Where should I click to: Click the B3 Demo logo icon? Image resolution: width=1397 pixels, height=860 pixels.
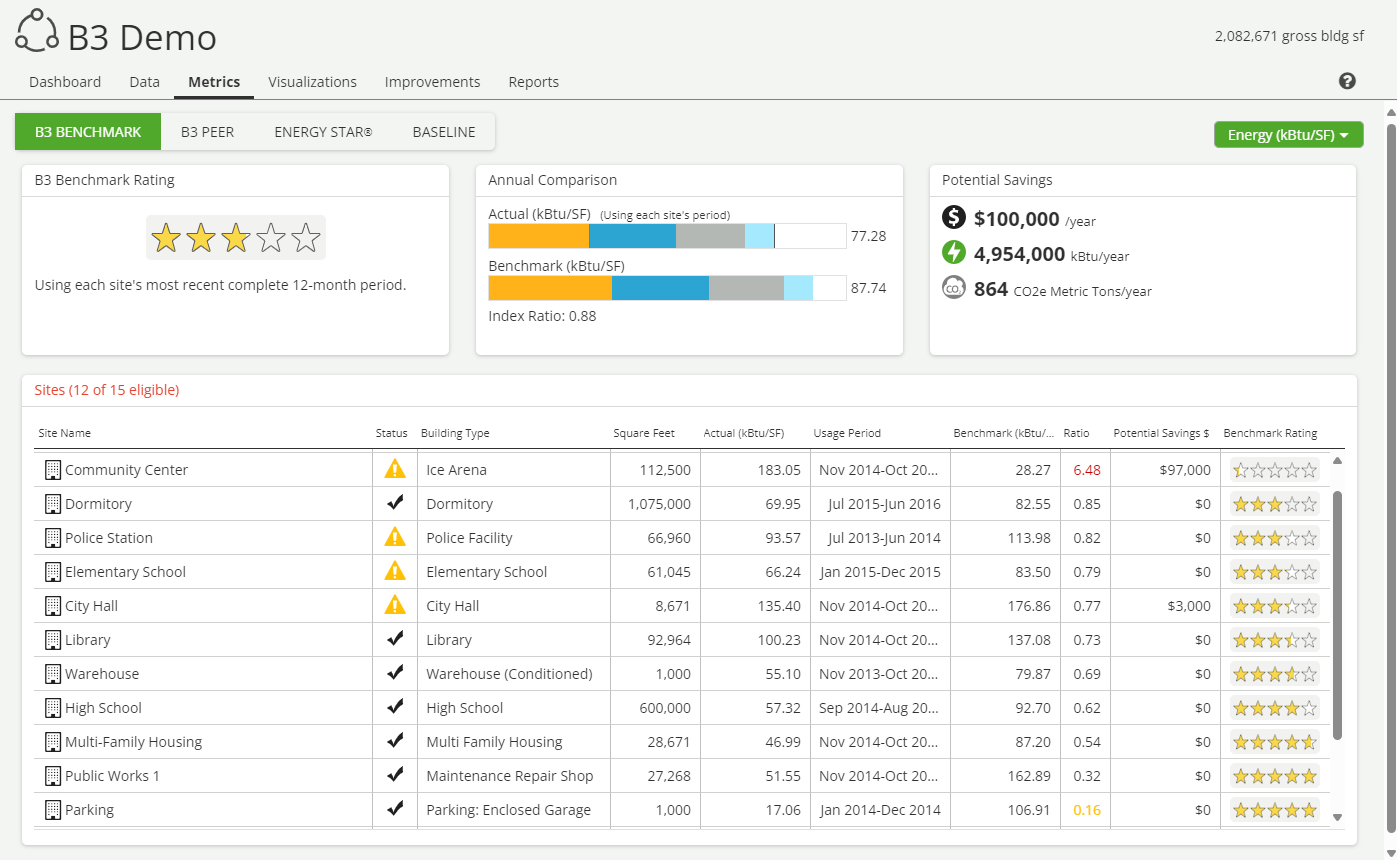tap(37, 30)
